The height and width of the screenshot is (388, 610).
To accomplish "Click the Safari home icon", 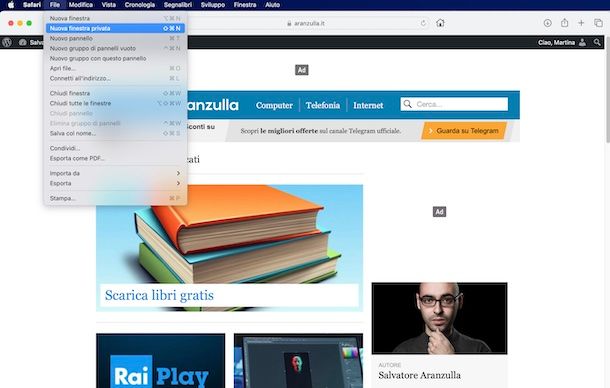I will tap(440, 23).
